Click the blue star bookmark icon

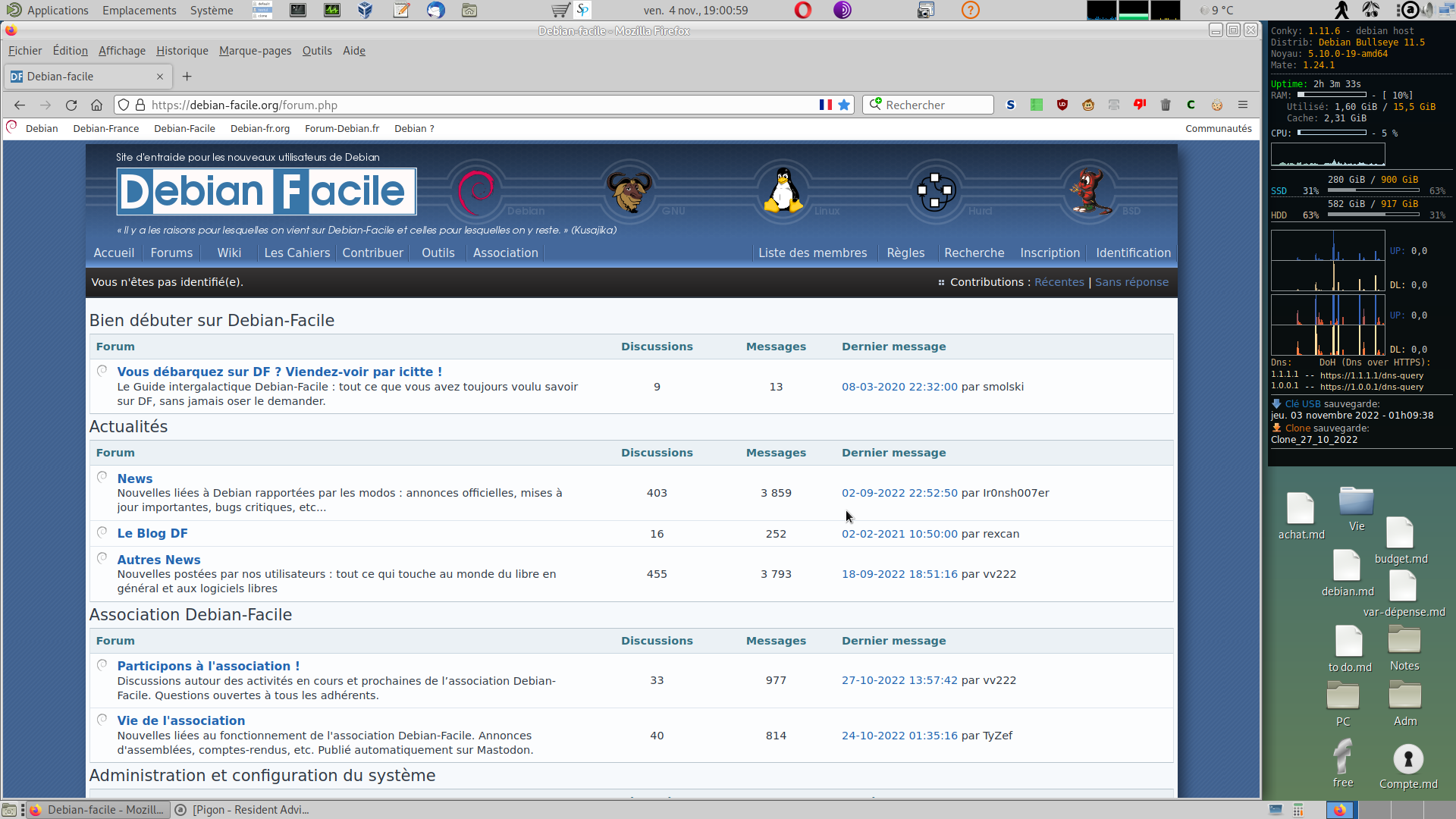[844, 105]
